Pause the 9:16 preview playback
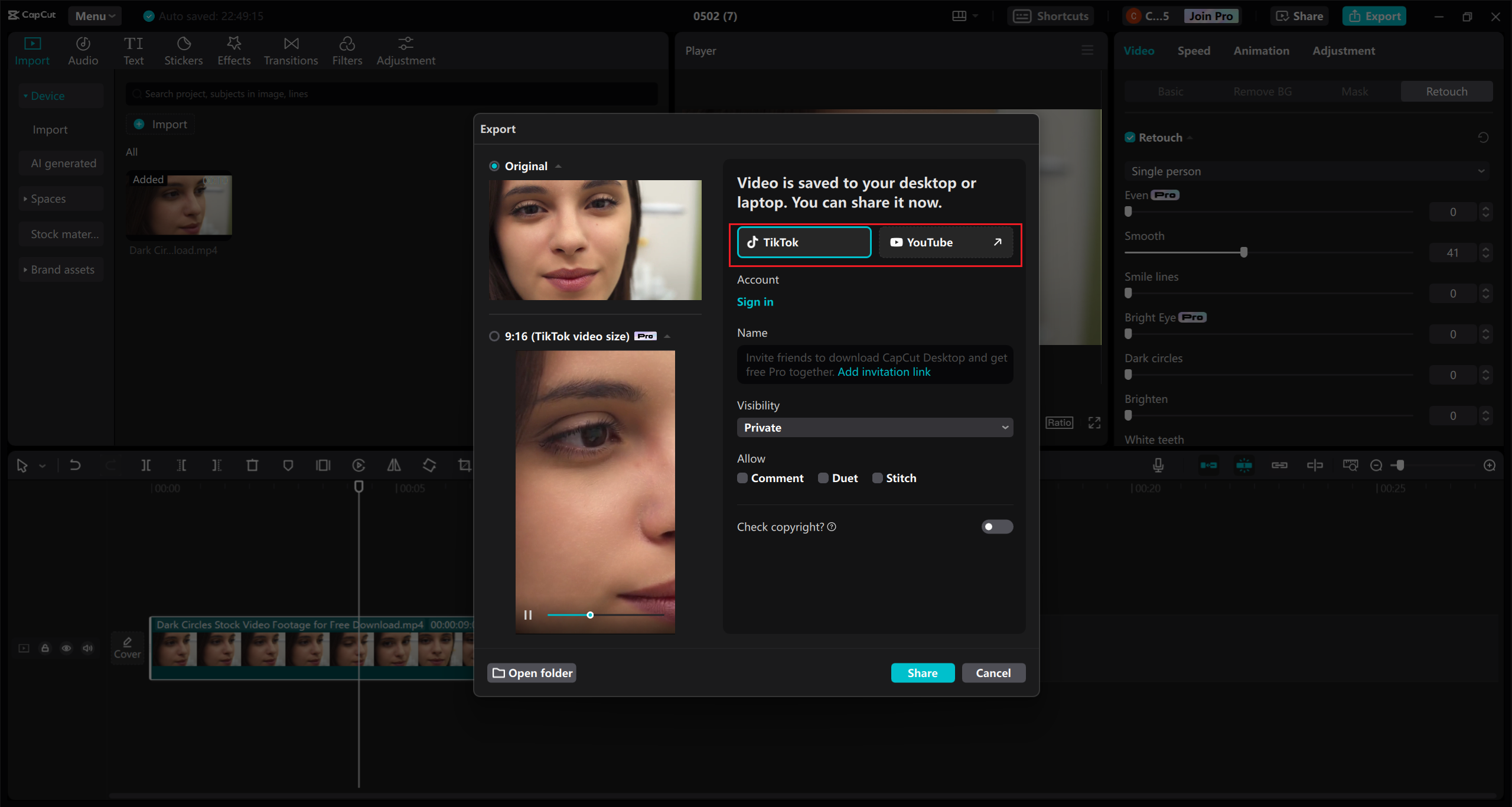The width and height of the screenshot is (1512, 807). tap(528, 615)
